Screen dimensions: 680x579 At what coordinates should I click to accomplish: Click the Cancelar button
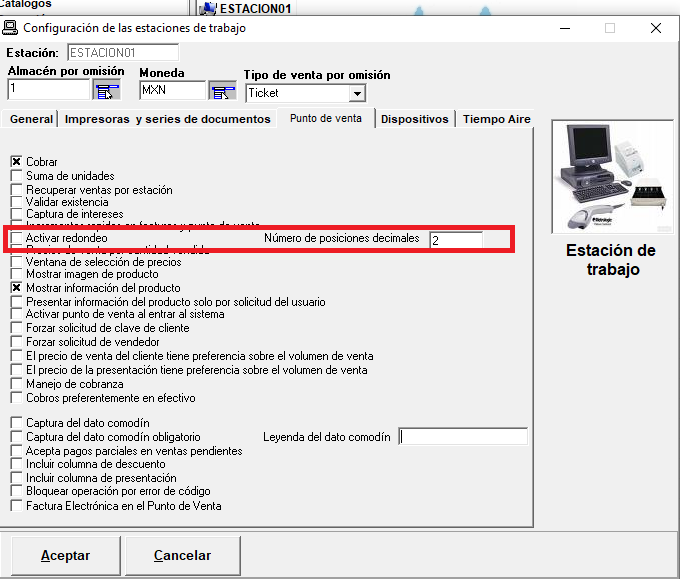pos(183,556)
